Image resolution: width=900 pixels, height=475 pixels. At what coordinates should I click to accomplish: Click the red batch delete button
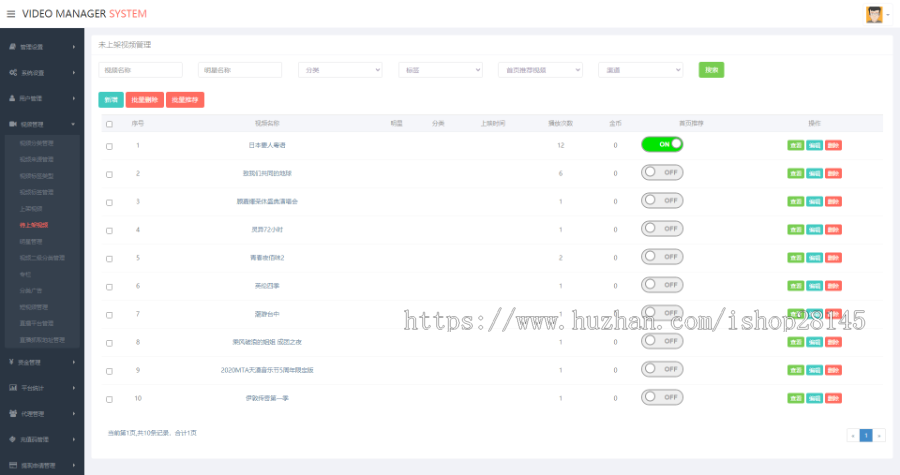145,100
